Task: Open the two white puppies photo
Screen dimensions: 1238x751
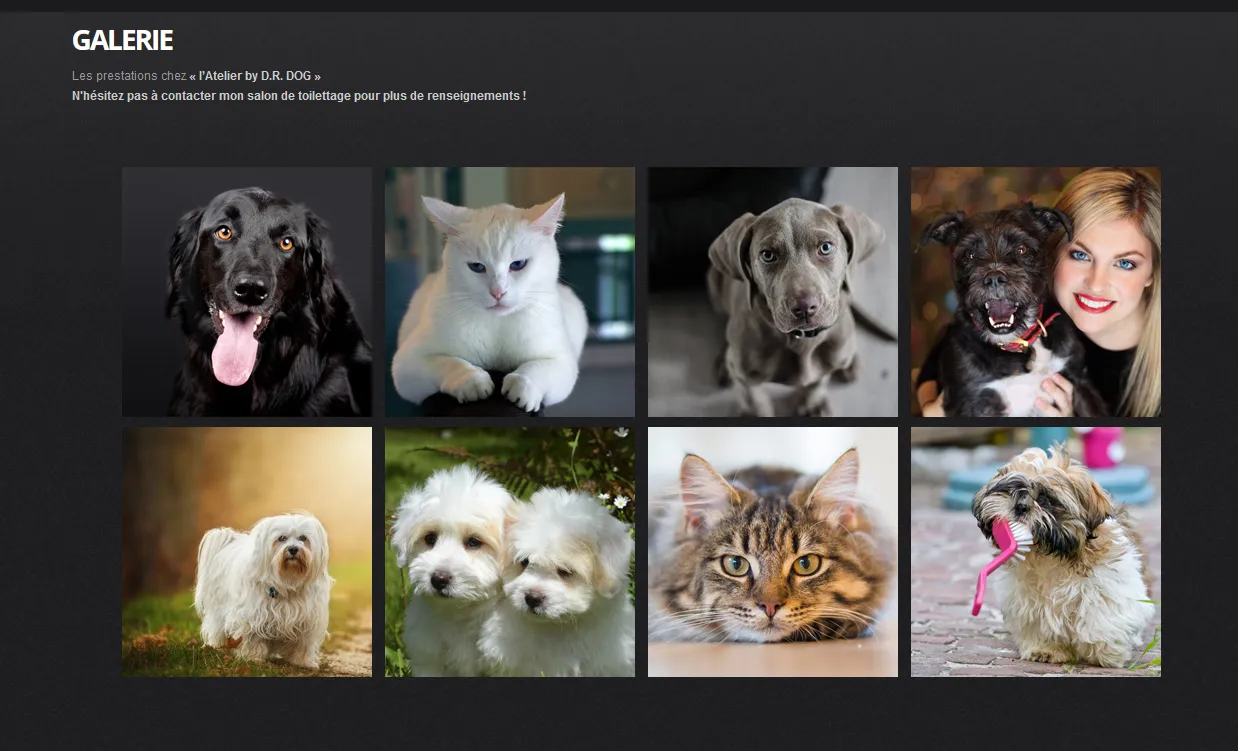Action: pos(510,552)
